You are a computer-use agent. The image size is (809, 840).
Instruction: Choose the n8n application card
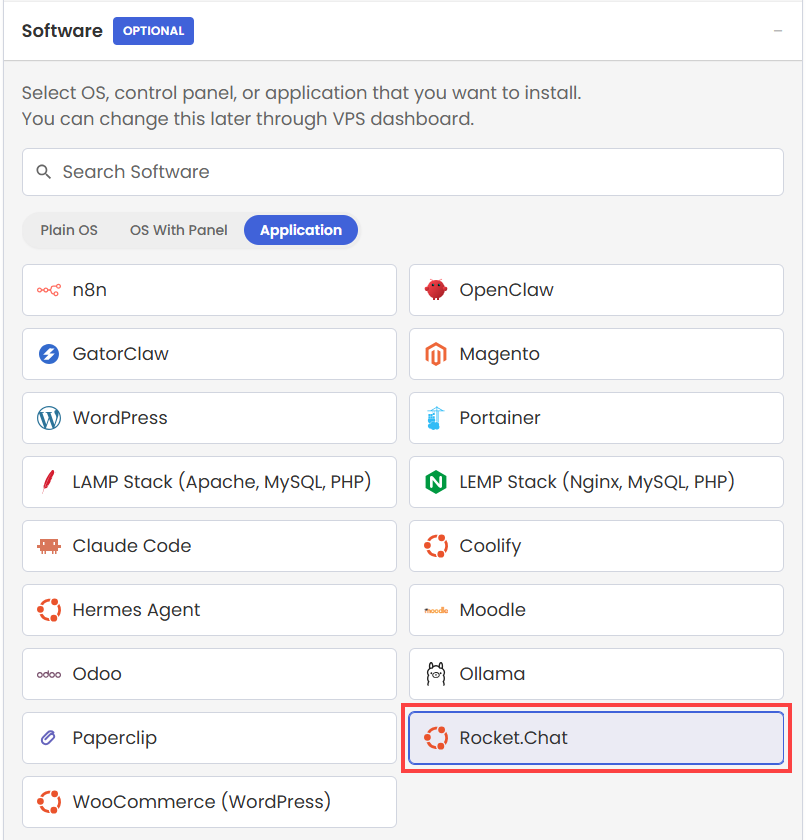pos(209,290)
